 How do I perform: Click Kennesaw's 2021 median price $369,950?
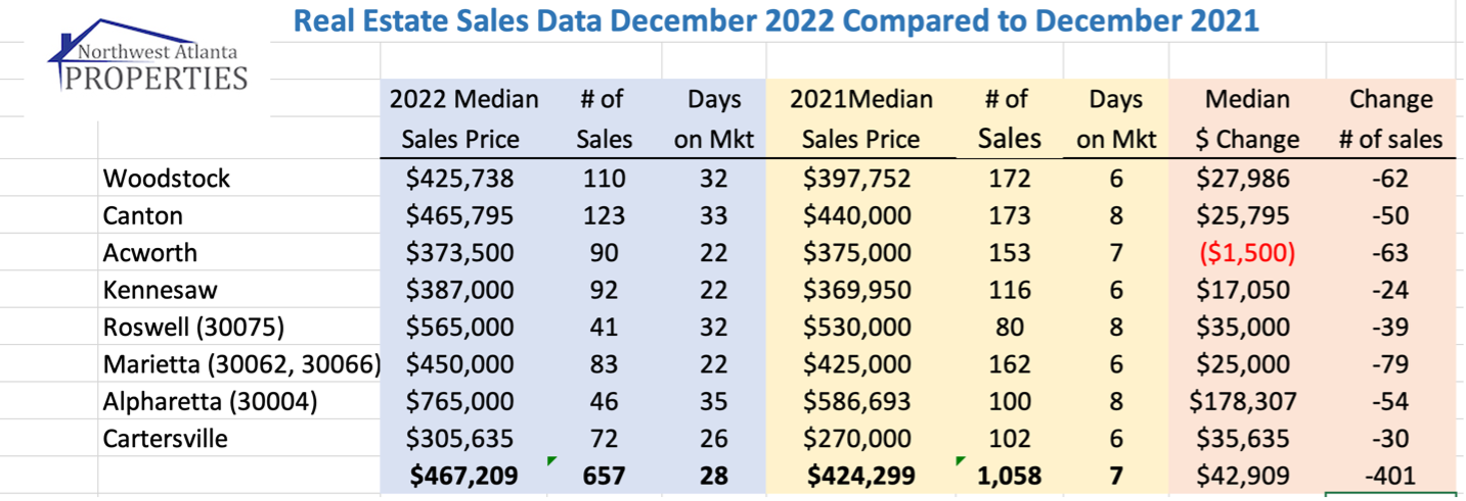(860, 290)
